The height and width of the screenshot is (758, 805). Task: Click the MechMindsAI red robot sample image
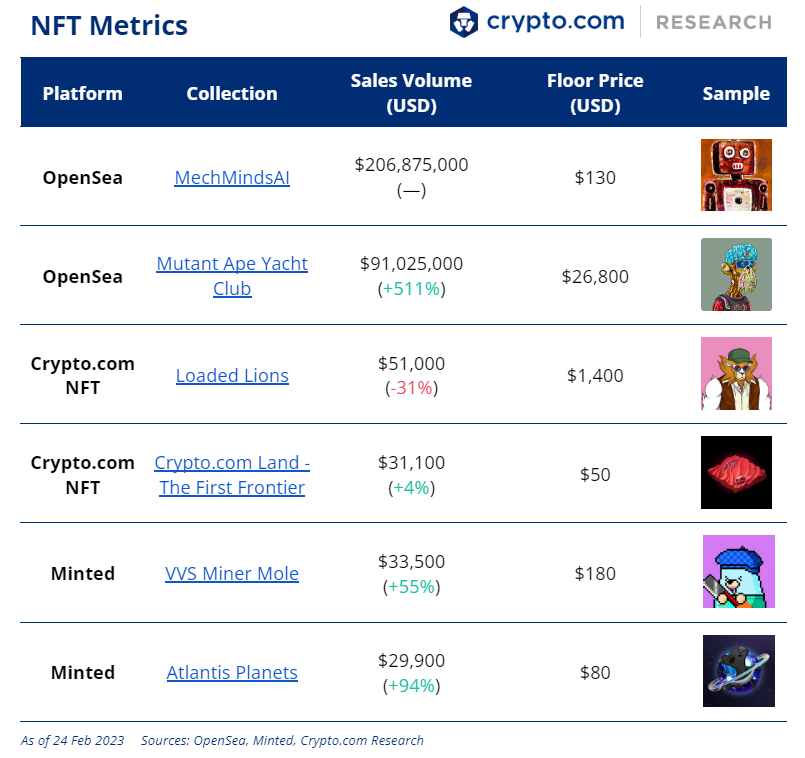coord(736,175)
